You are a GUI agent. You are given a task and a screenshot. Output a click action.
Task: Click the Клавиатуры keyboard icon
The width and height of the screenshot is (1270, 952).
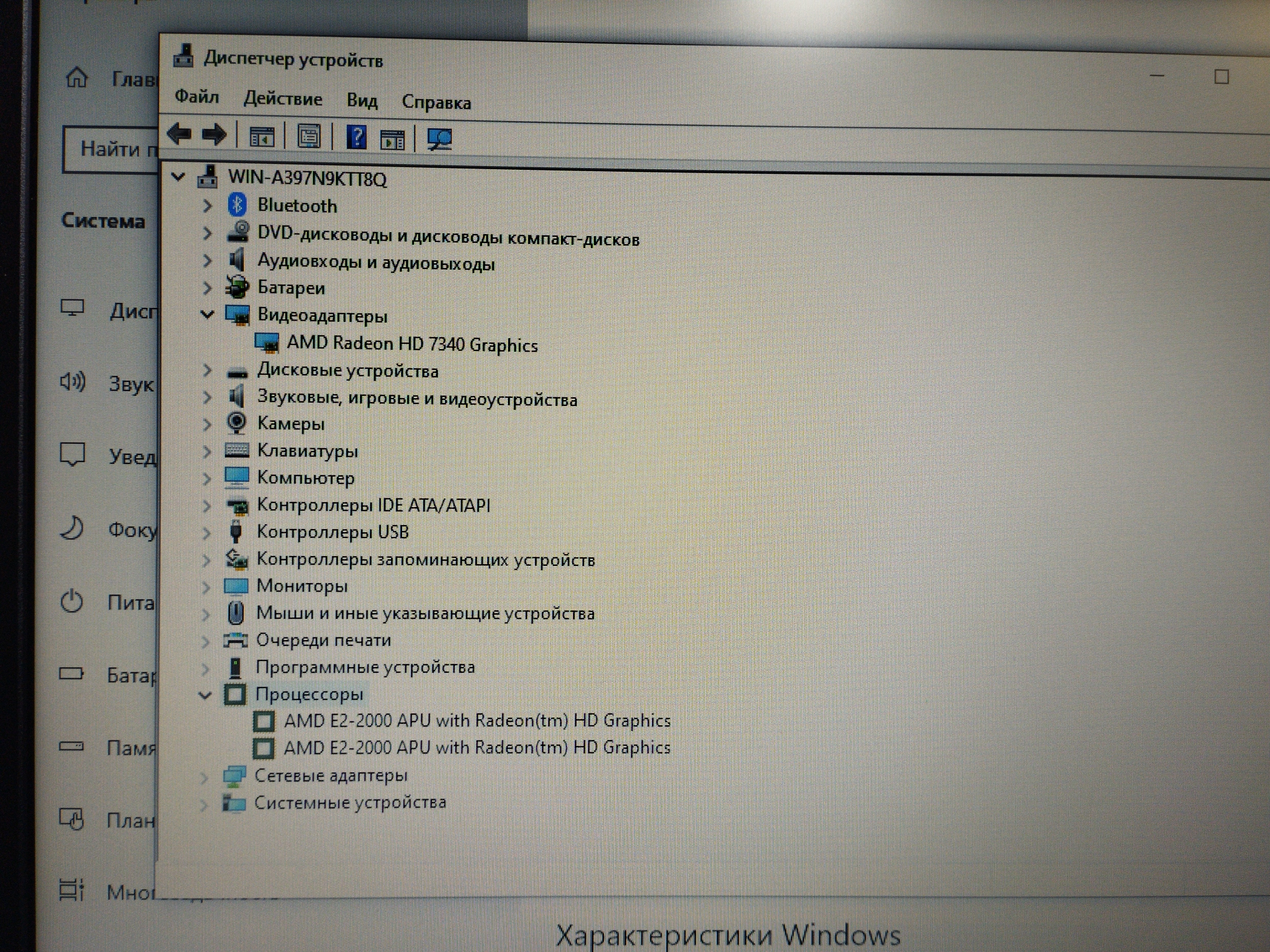point(237,450)
